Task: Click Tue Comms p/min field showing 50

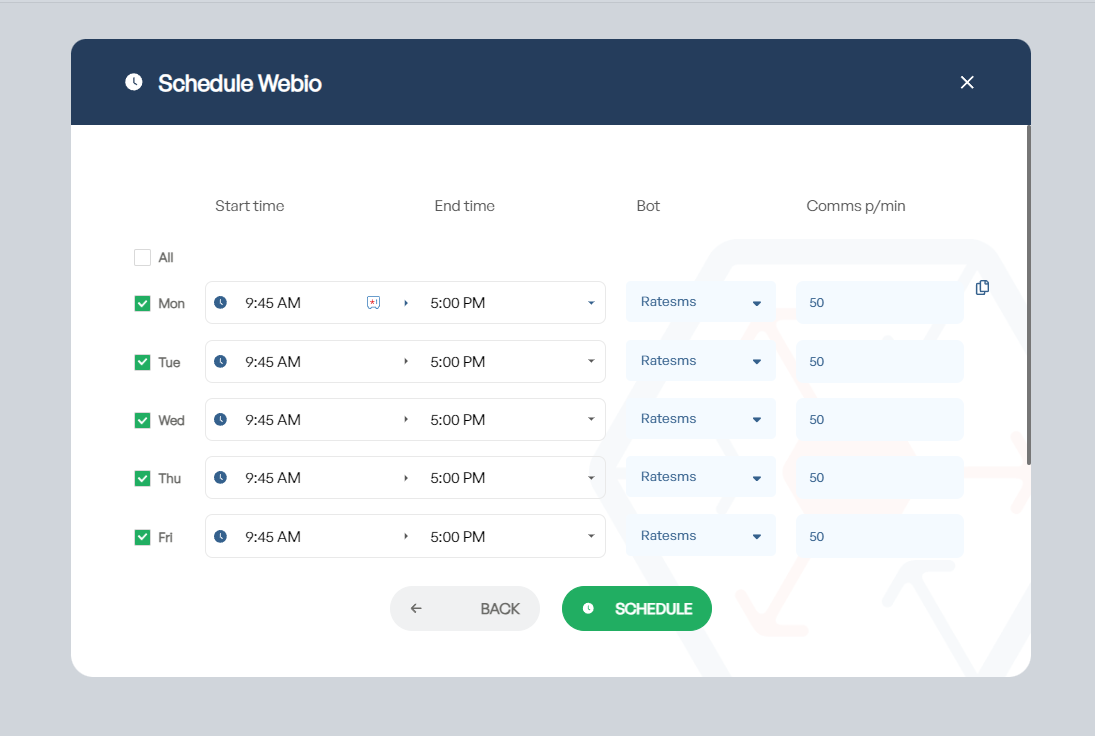Action: [x=880, y=361]
